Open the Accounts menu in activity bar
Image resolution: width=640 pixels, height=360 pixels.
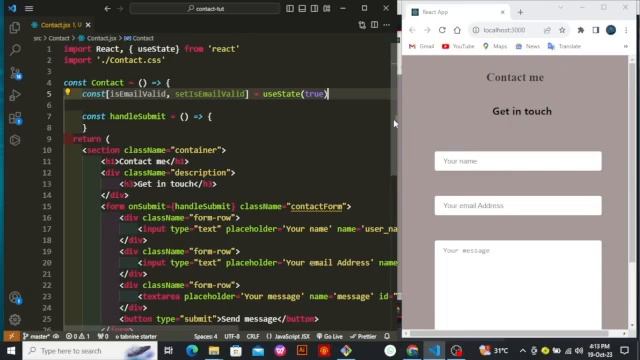click(15, 298)
